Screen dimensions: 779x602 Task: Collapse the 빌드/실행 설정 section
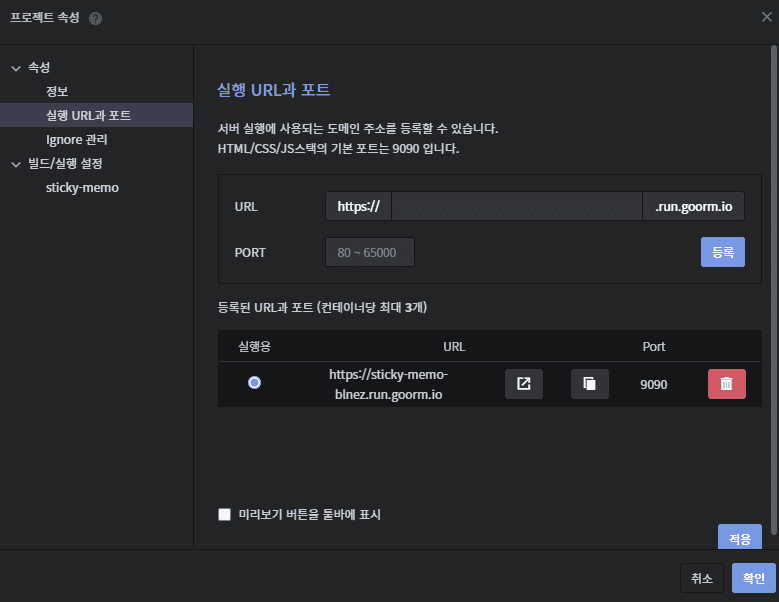[x=15, y=164]
